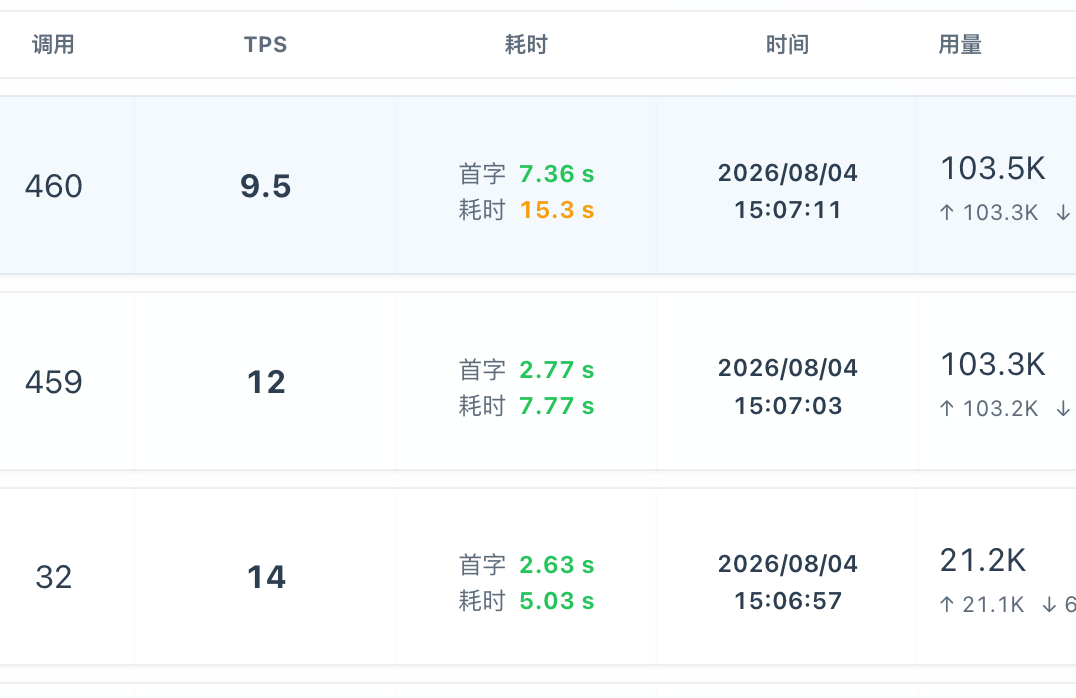Select the row with call count 32
Viewport: 1076px width, 698px height.
click(538, 577)
